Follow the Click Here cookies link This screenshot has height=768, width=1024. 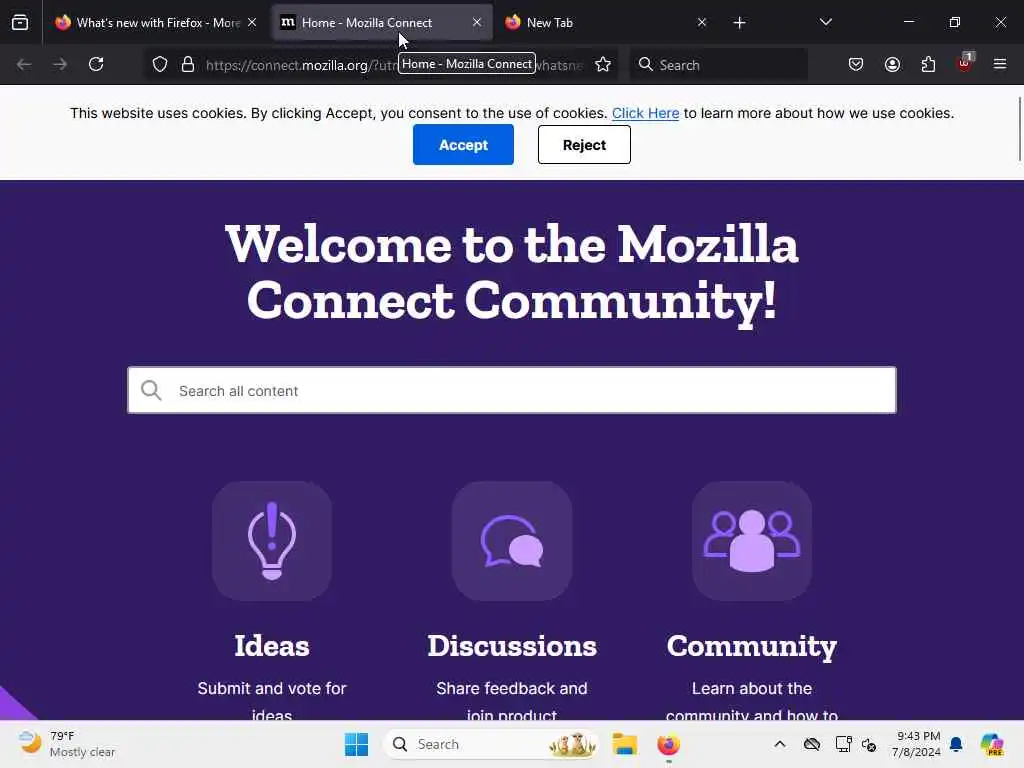[x=645, y=114]
